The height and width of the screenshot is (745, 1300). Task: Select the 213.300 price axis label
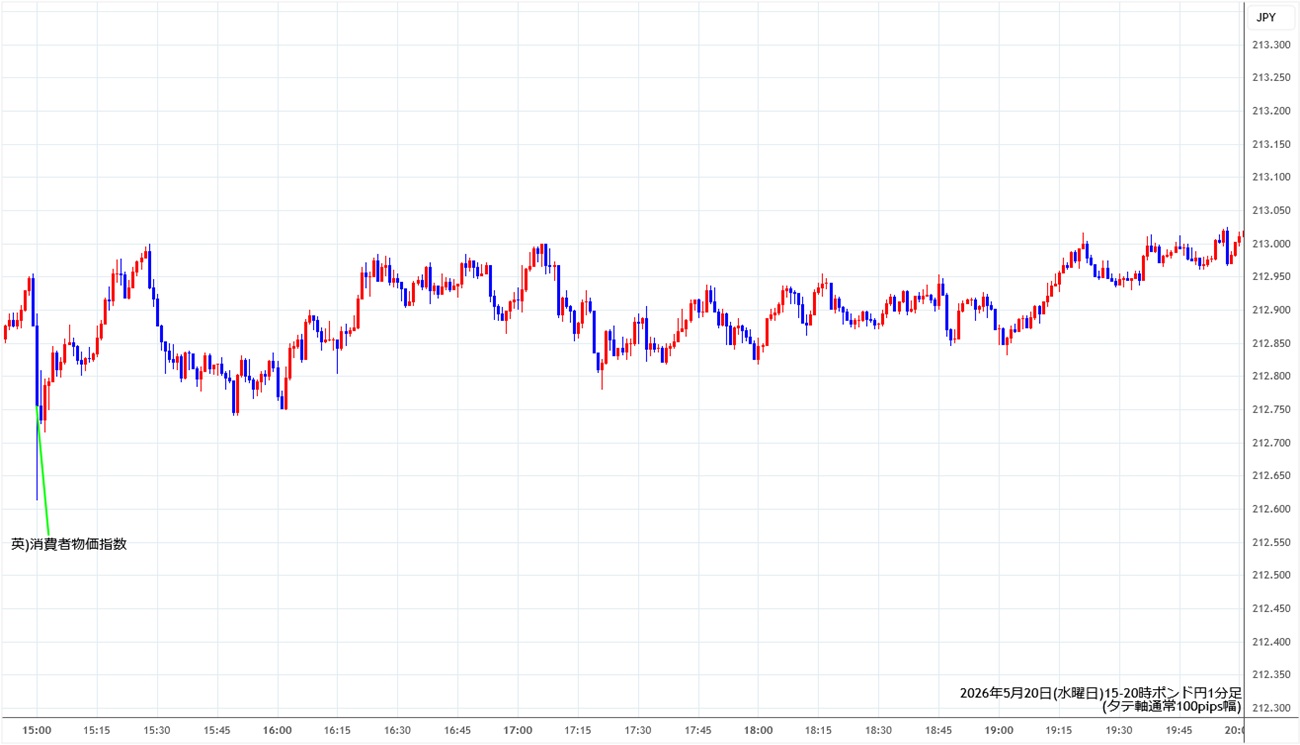[x=1269, y=45]
